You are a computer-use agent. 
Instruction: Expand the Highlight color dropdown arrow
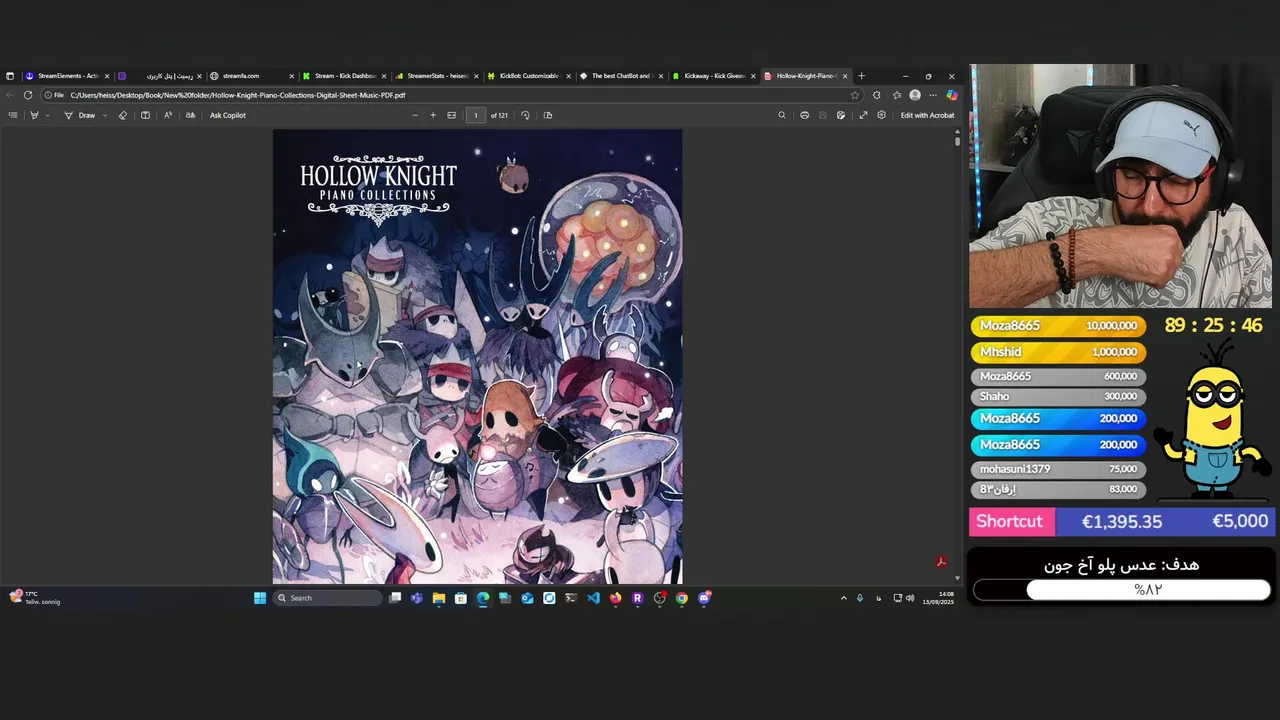46,115
